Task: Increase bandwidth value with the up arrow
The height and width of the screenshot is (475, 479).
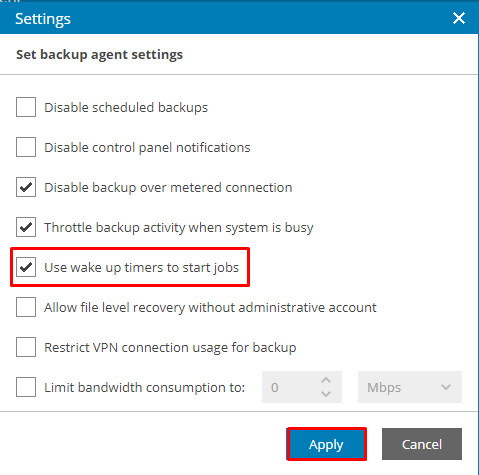Action: point(326,380)
